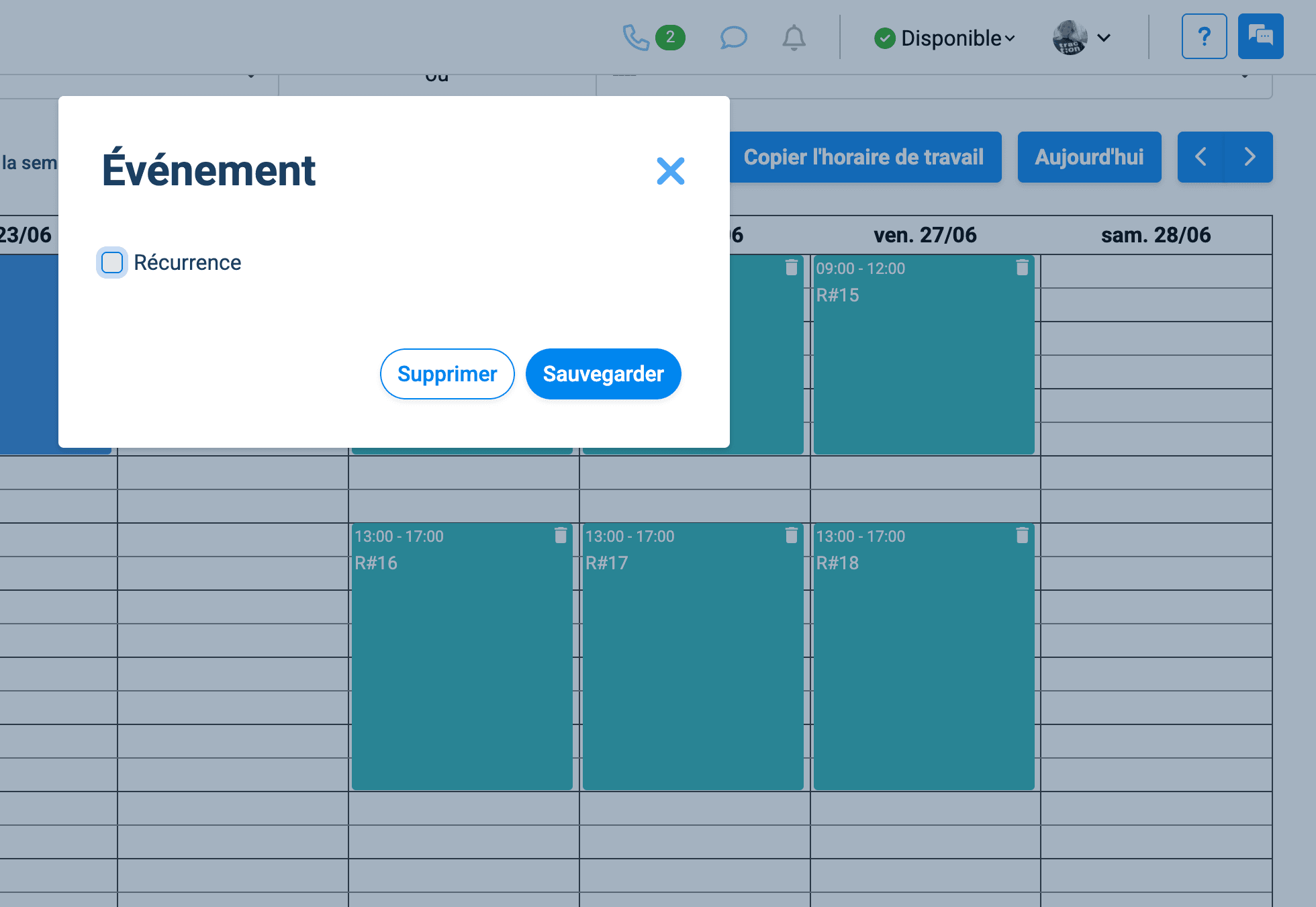
Task: Open the R#18 event block
Action: click(x=924, y=657)
